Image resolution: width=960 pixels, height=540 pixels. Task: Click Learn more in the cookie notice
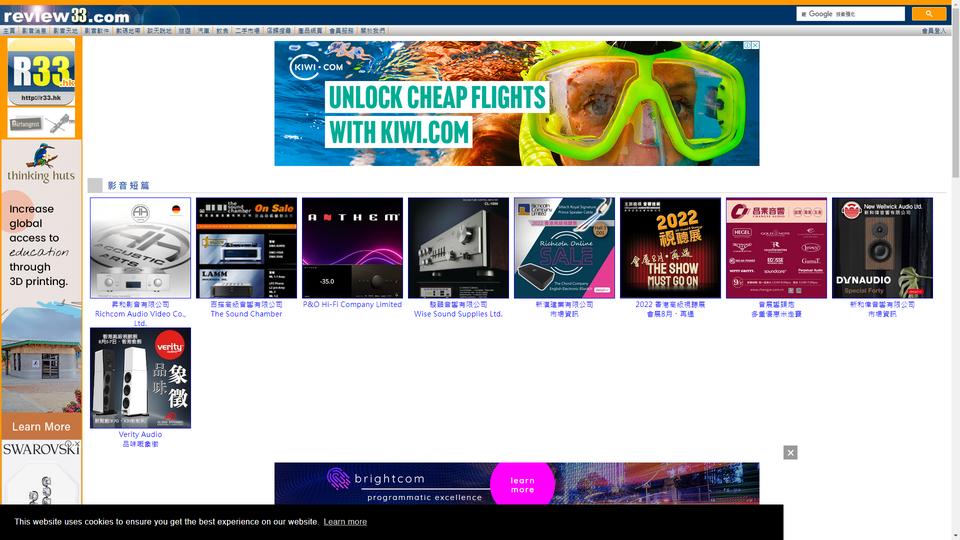point(345,522)
